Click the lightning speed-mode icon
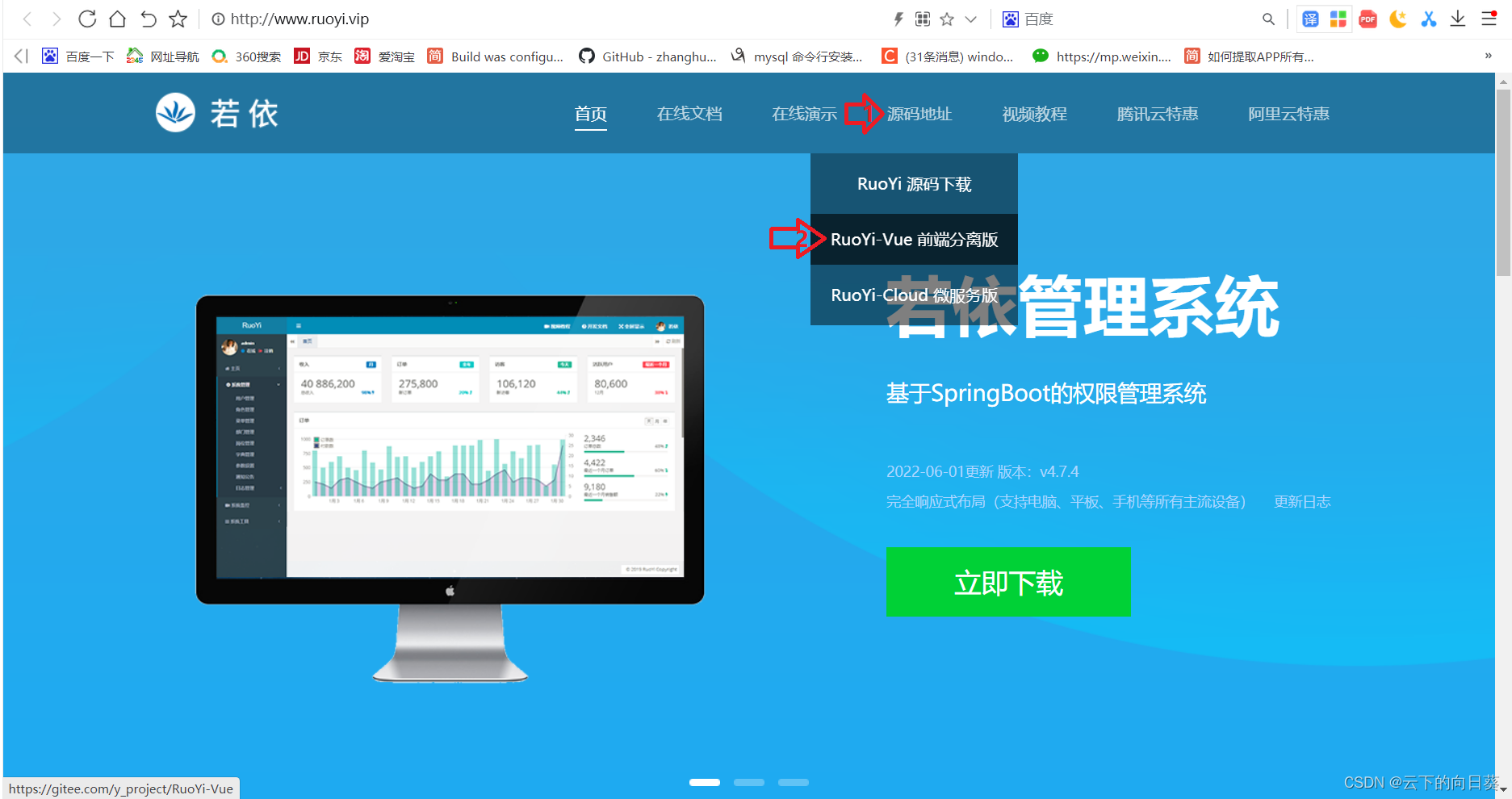 point(898,19)
